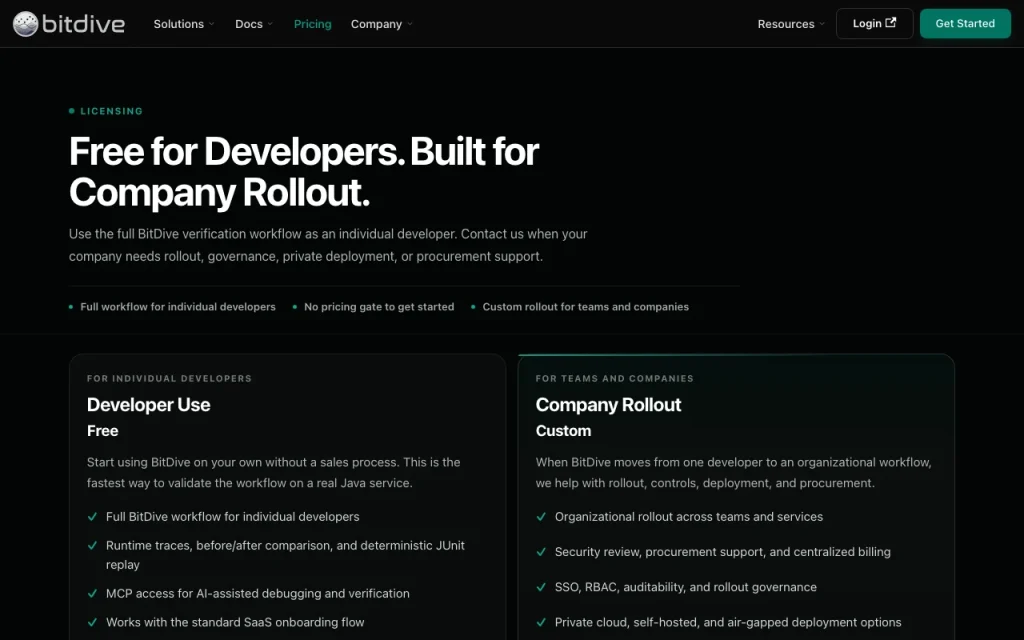
Task: Expand the Docs menu chevron
Action: tap(270, 24)
